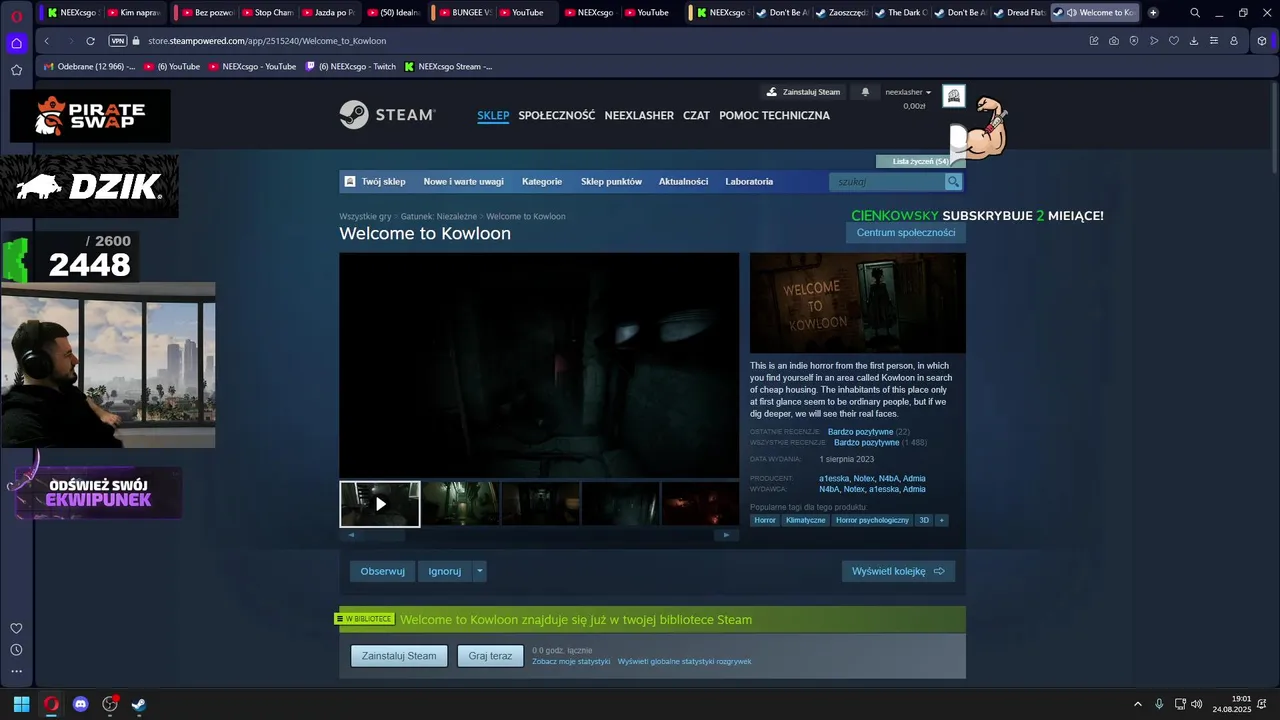Select the red-lit fifth screenshot thumbnail
This screenshot has width=1280, height=720.
point(700,504)
